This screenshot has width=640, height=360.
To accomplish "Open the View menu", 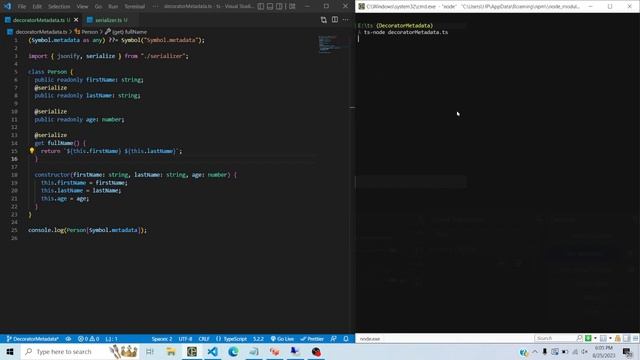I will click(82, 7).
